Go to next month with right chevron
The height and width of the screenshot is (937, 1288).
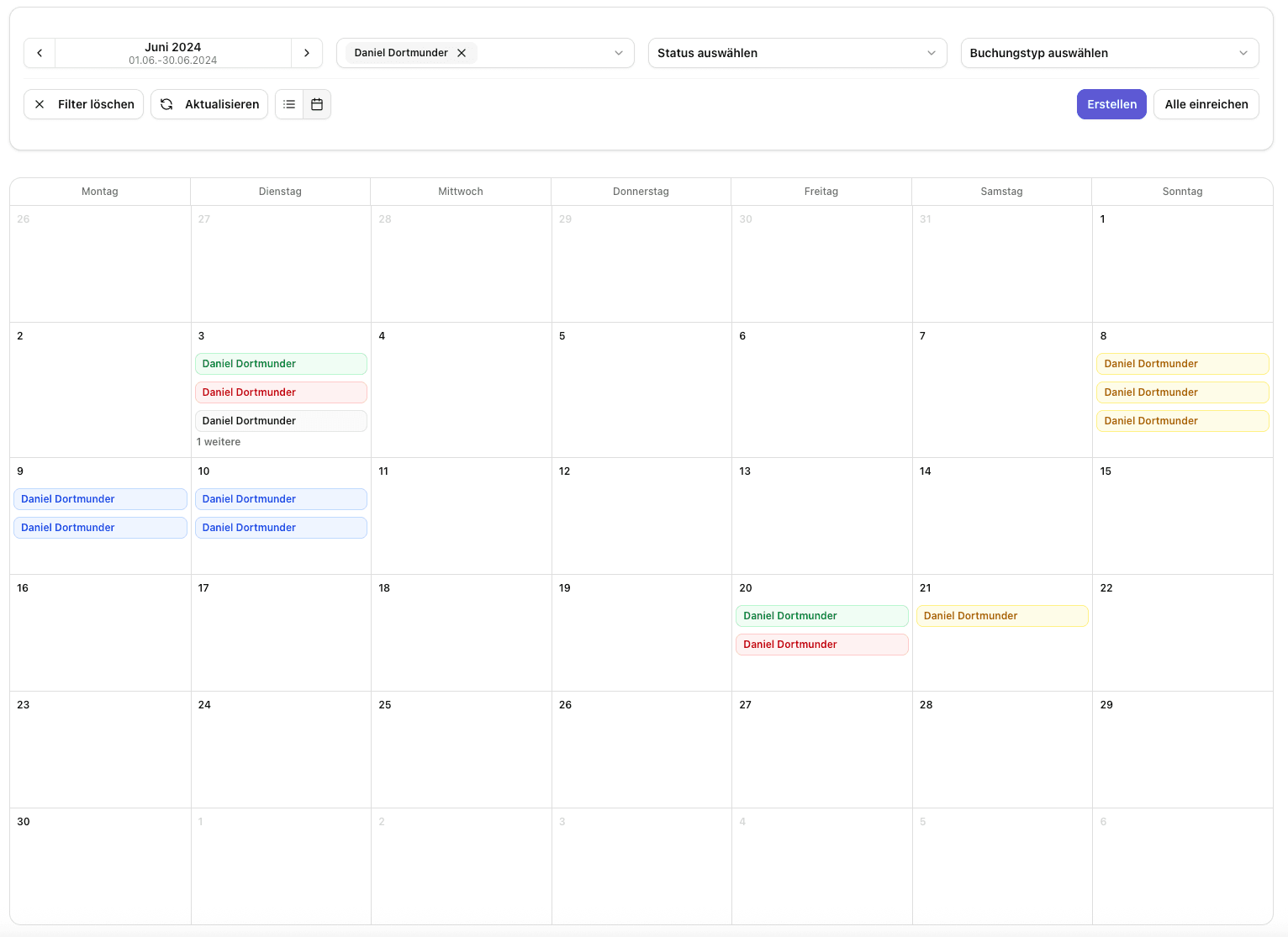(307, 53)
